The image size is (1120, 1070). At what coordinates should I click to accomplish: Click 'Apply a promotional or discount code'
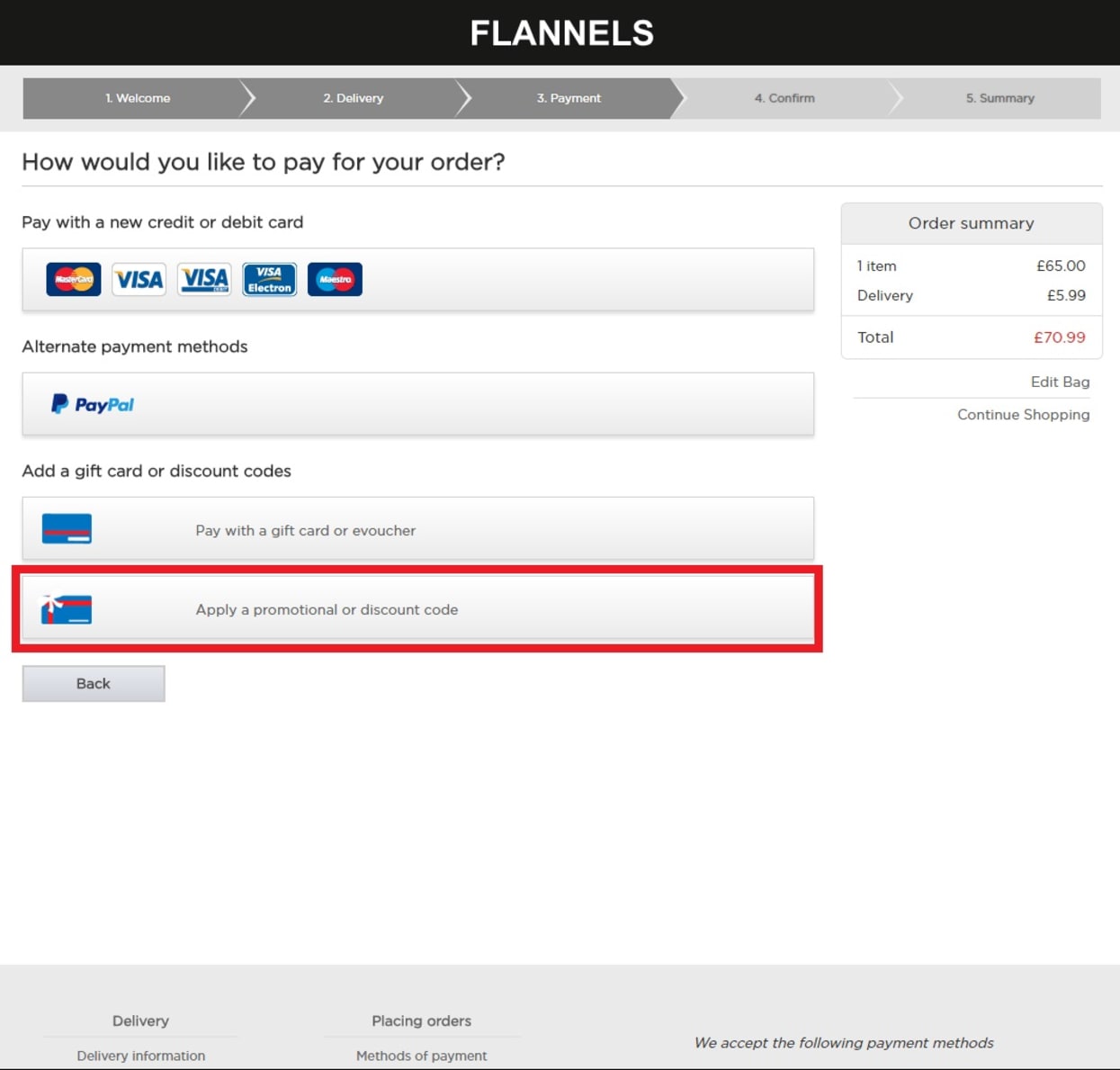[x=418, y=609]
